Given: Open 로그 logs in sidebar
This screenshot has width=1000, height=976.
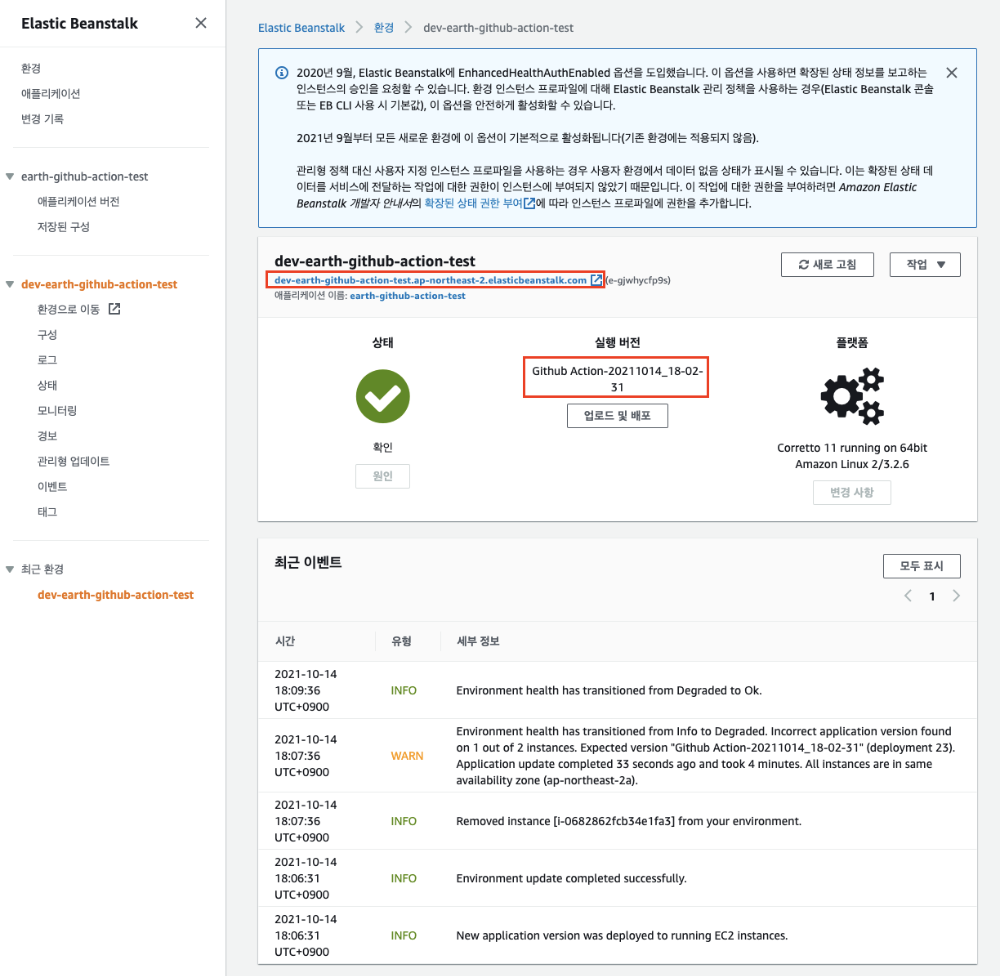Looking at the screenshot, I should 47,360.
